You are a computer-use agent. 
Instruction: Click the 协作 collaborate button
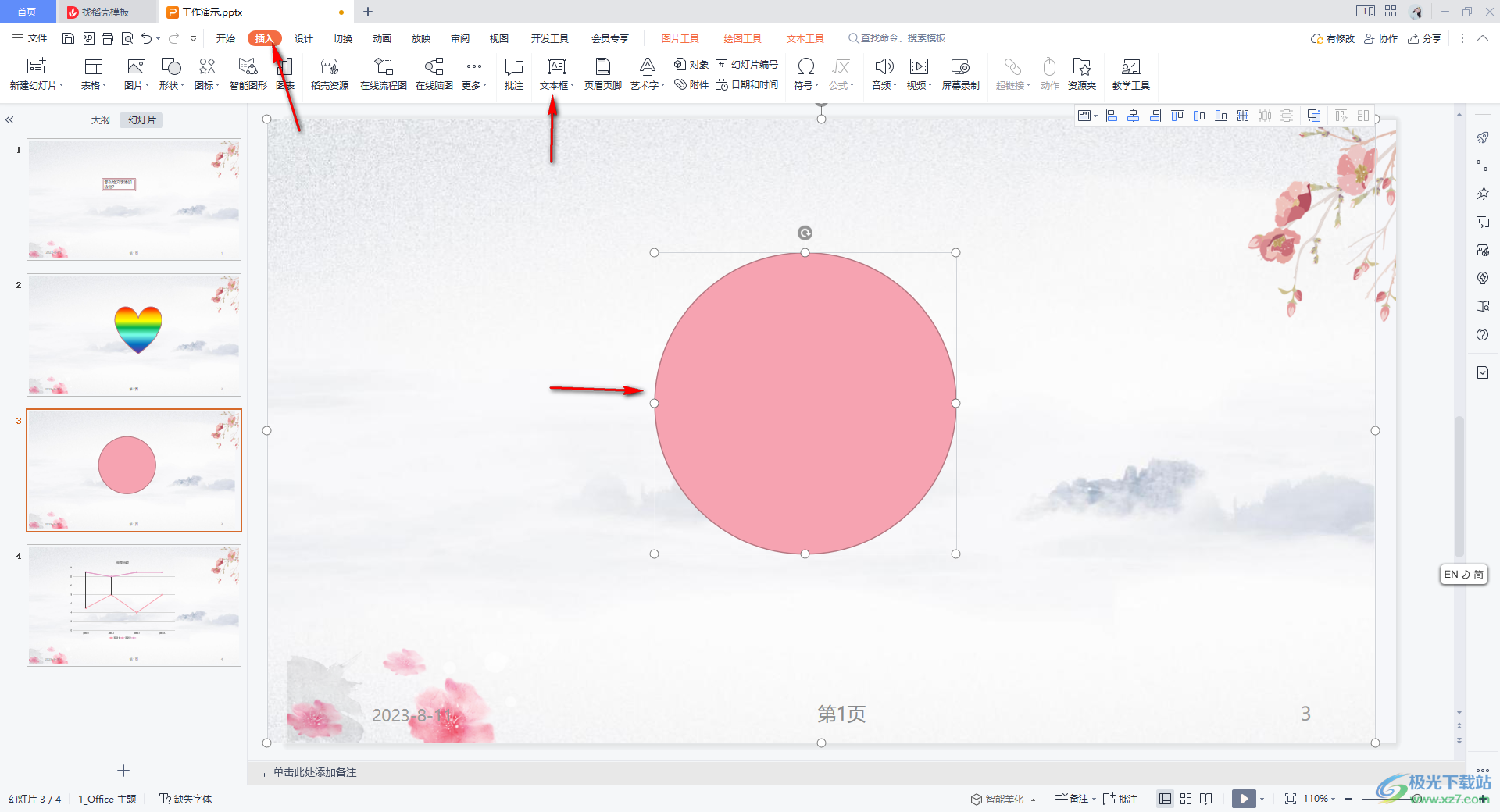(x=1380, y=38)
